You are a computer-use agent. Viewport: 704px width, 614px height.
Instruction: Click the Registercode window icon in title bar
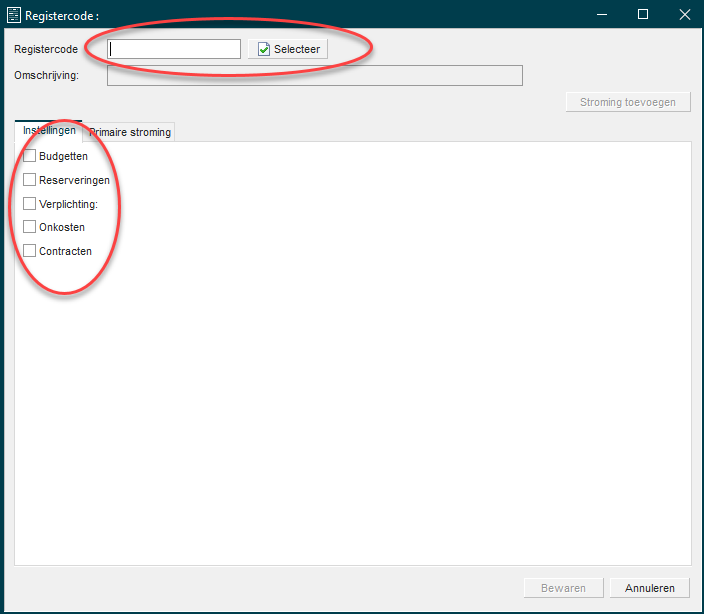pyautogui.click(x=14, y=15)
